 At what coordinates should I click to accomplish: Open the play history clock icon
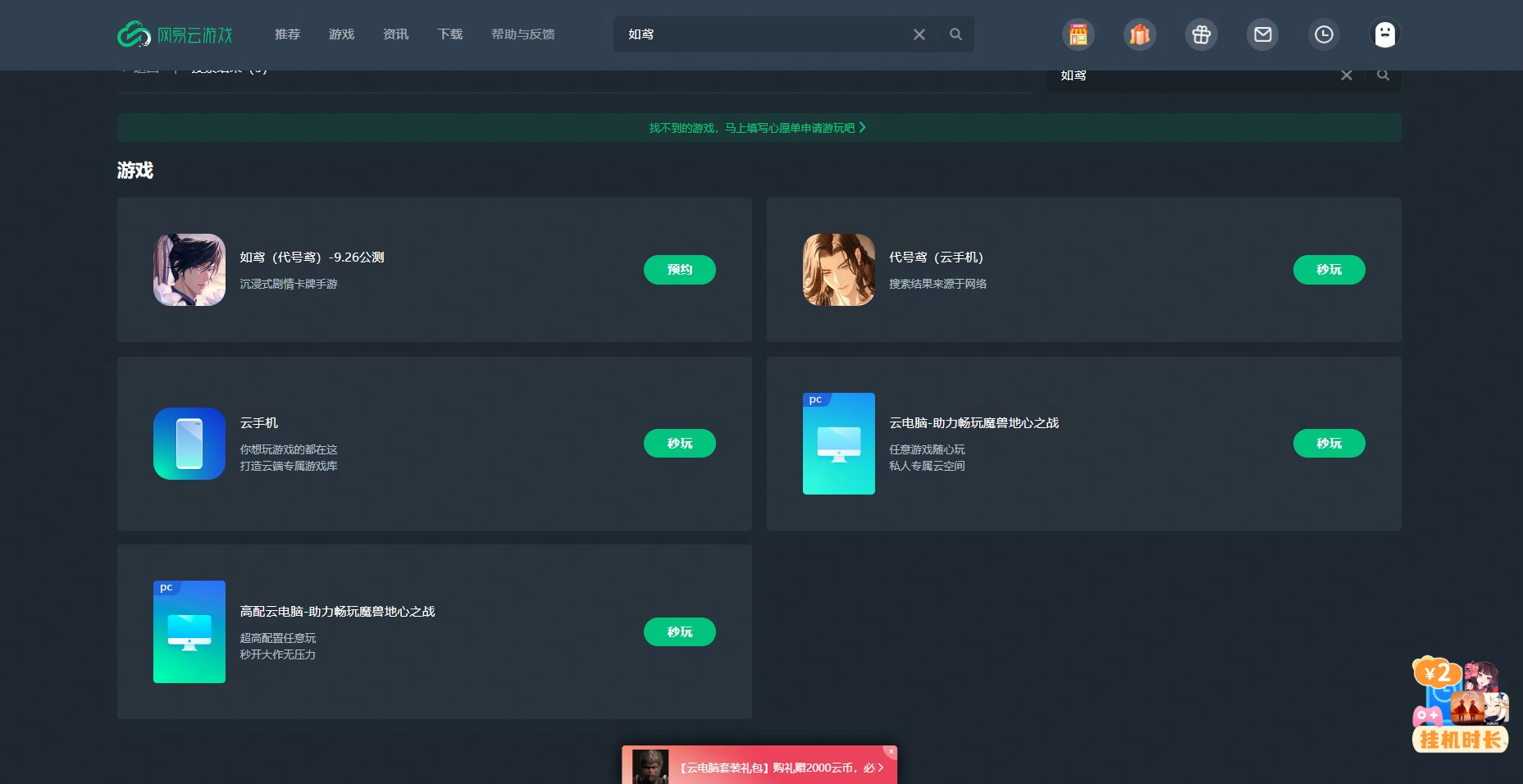[x=1324, y=34]
